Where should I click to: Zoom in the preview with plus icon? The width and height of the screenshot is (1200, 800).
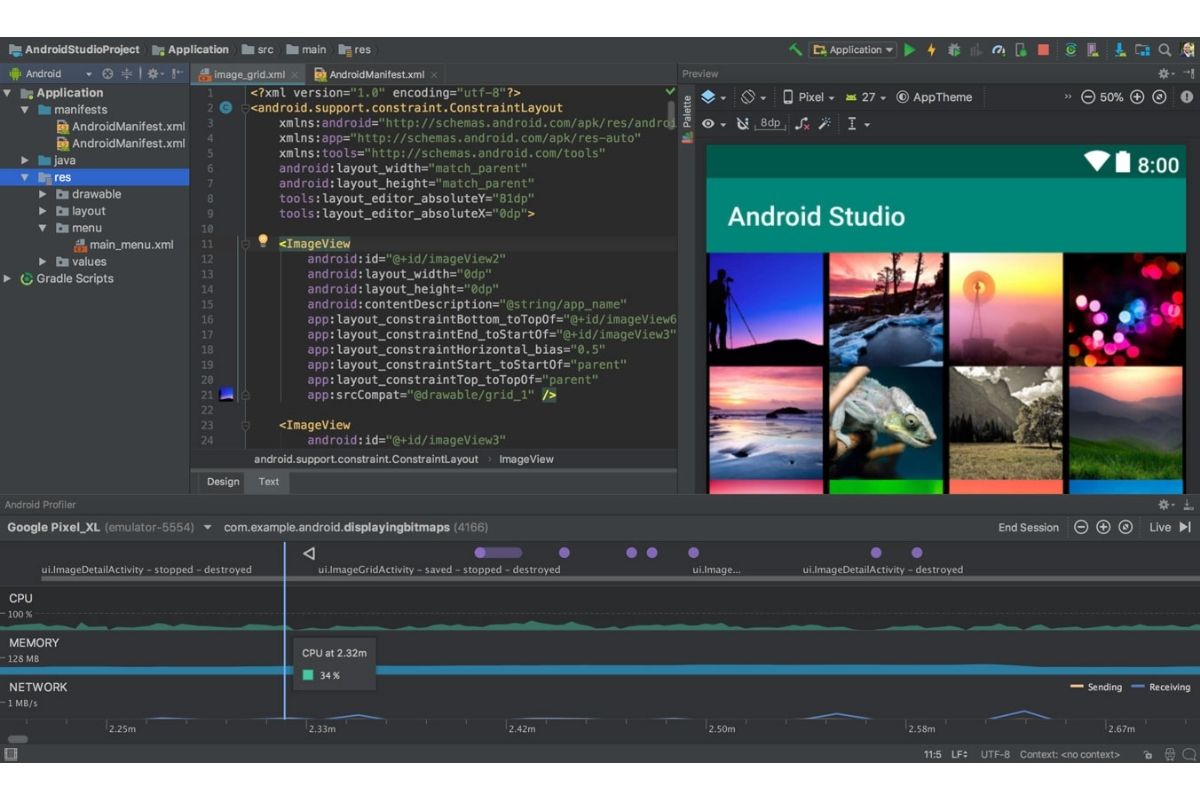tap(1136, 97)
